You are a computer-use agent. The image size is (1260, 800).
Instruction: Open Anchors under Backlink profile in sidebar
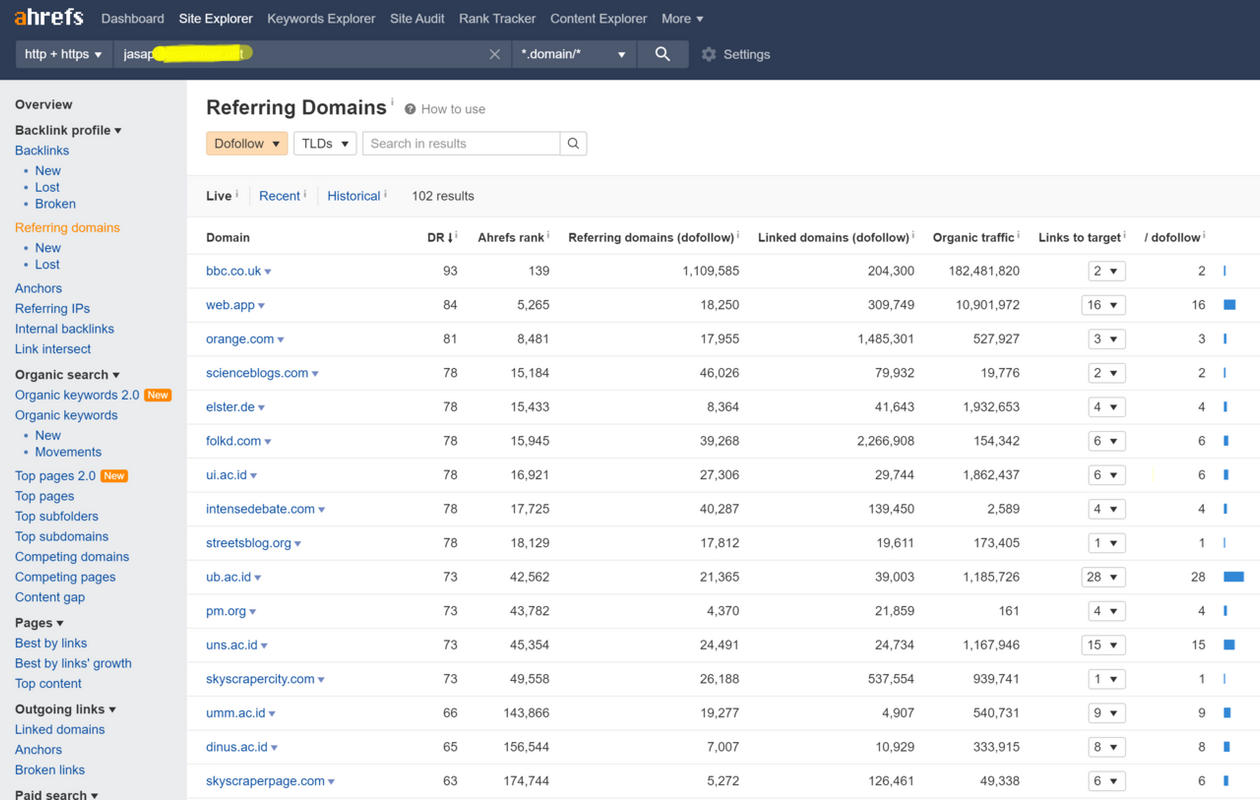(x=38, y=288)
